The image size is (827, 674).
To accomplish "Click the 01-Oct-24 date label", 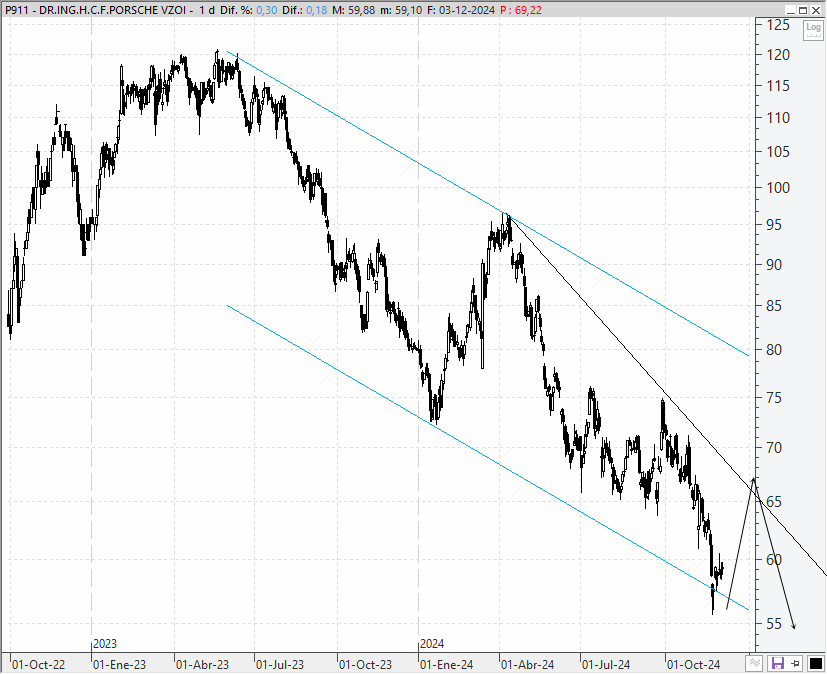I will 694,665.
